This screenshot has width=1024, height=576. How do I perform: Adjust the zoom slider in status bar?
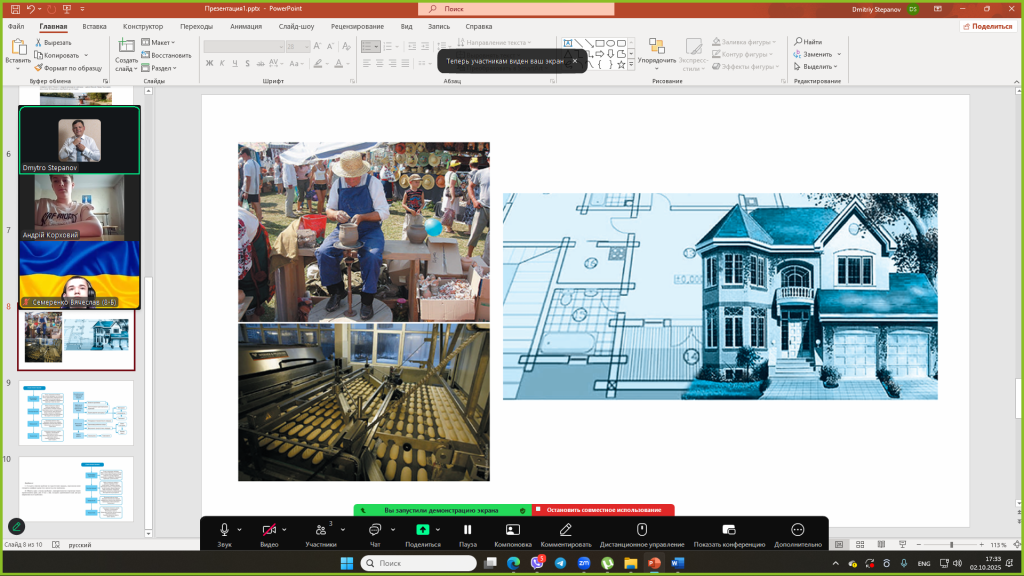tap(950, 545)
